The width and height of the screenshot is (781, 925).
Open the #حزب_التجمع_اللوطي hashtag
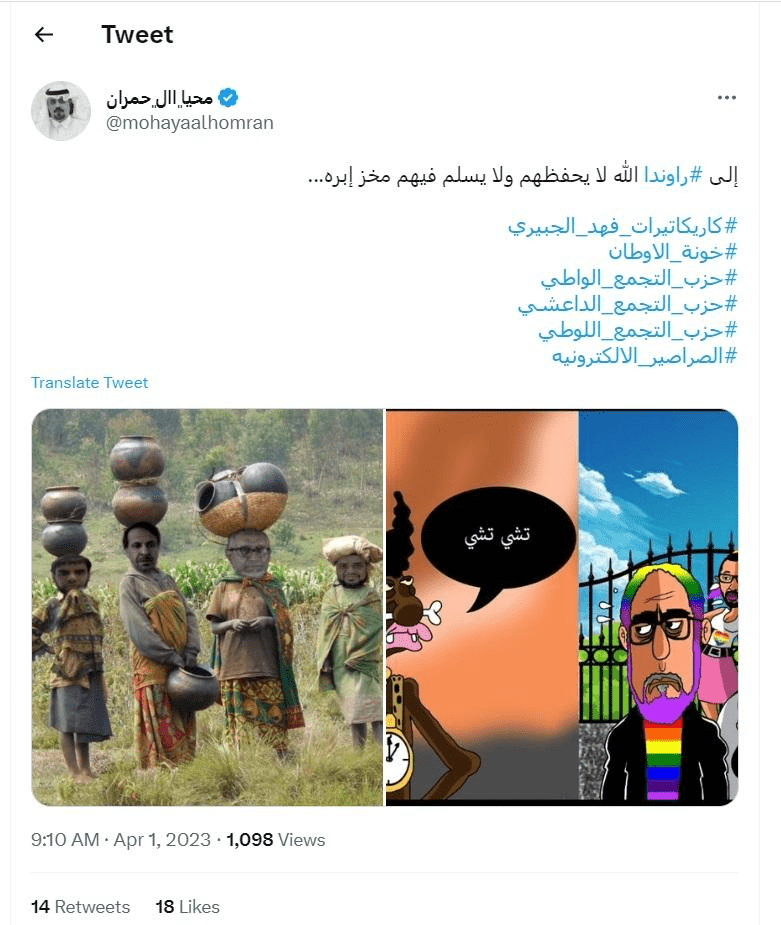[x=638, y=330]
